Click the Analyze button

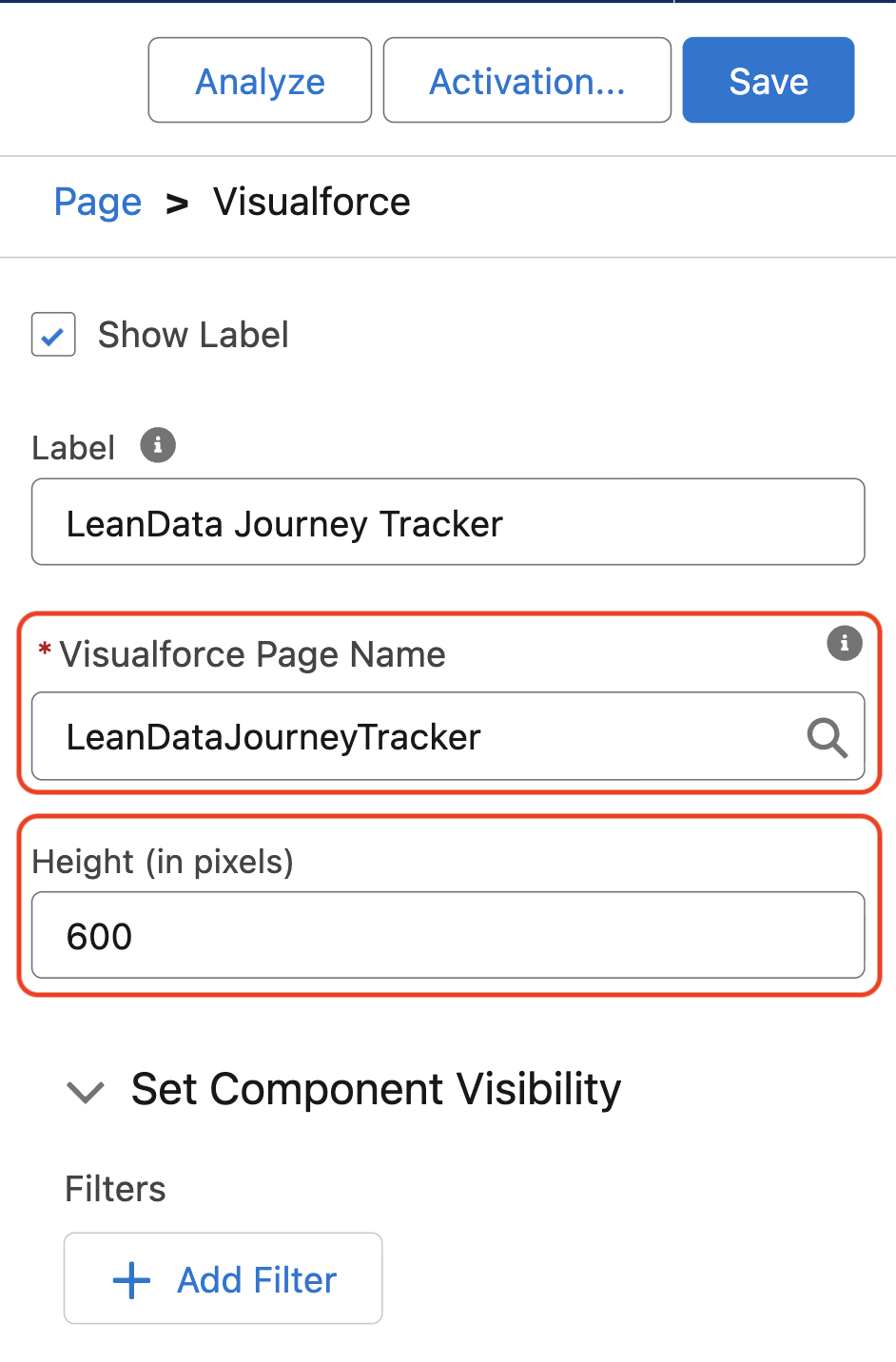click(260, 81)
